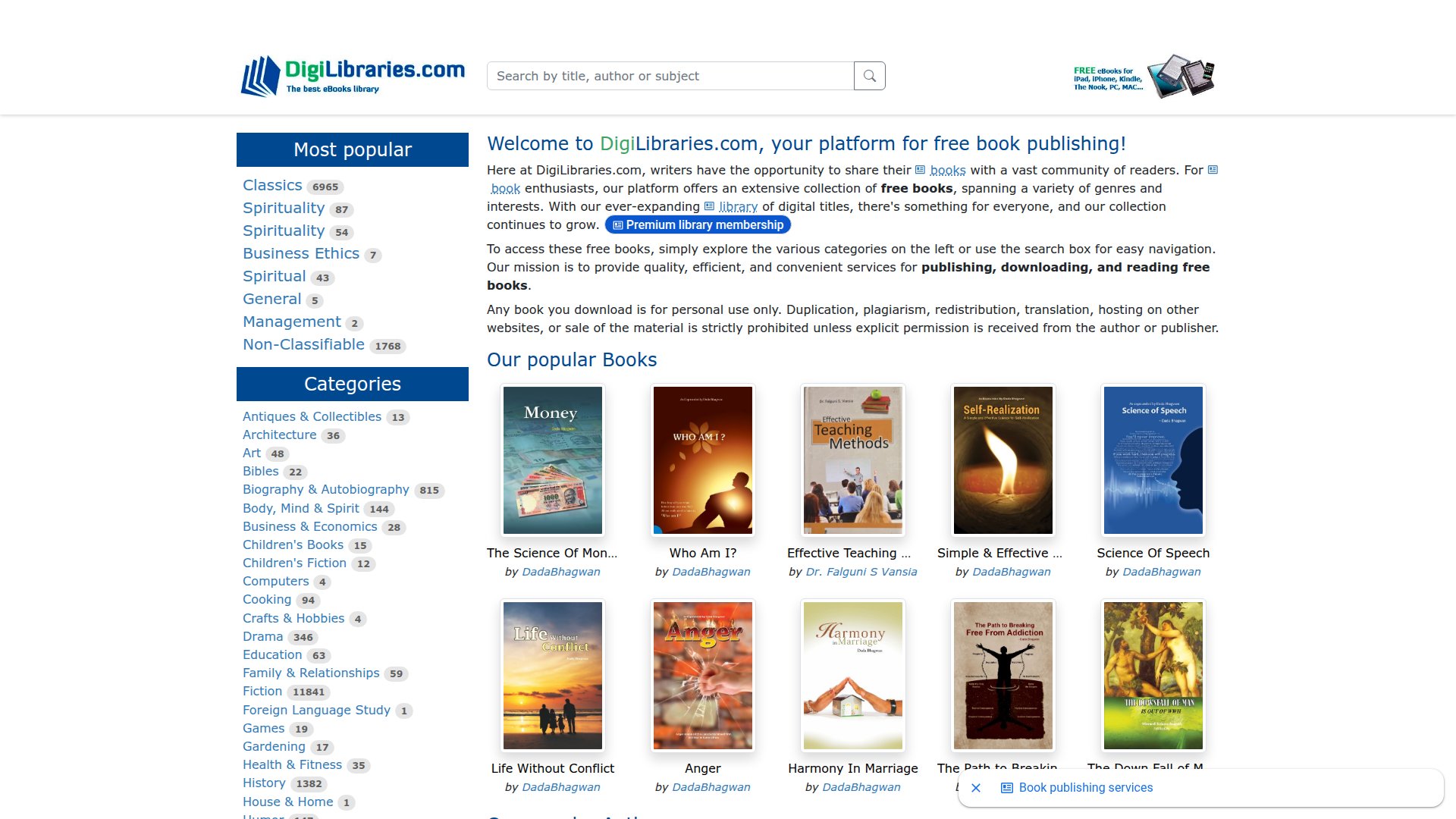The image size is (1456, 819).
Task: Open Harmony in Marriage book cover
Action: point(853,676)
